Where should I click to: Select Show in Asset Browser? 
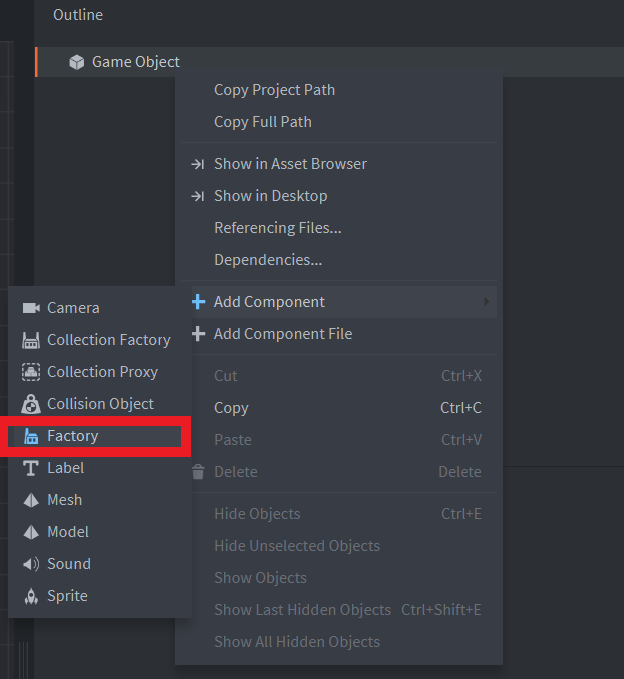click(x=339, y=164)
